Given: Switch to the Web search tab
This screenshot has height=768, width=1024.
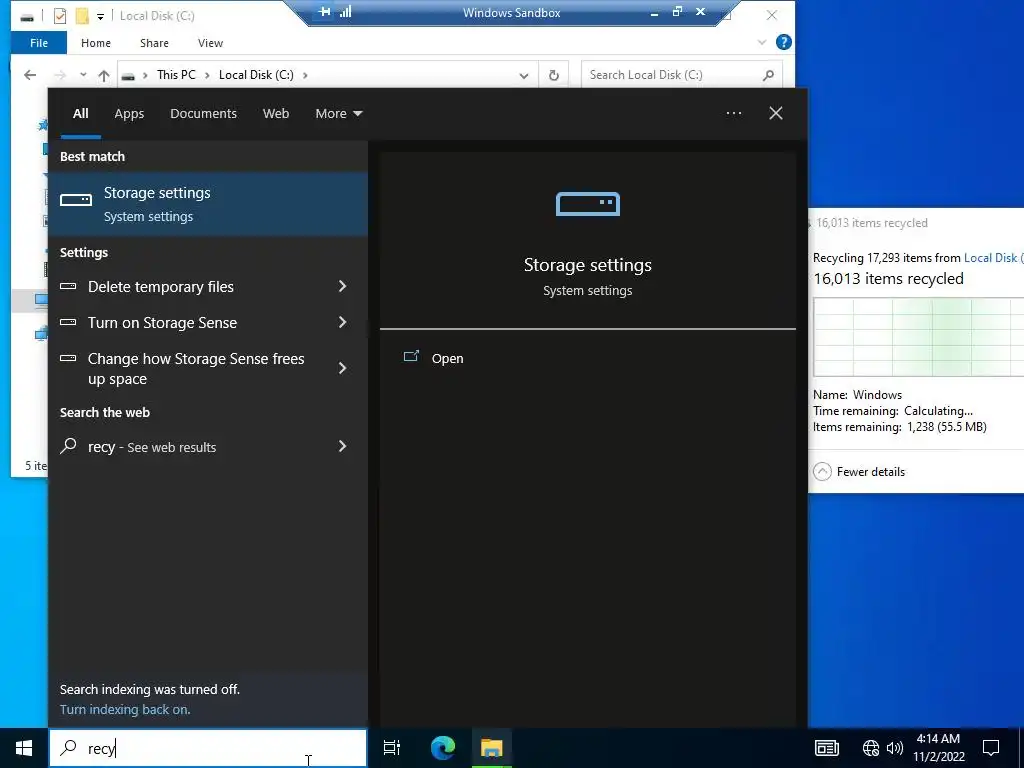Looking at the screenshot, I should [276, 114].
